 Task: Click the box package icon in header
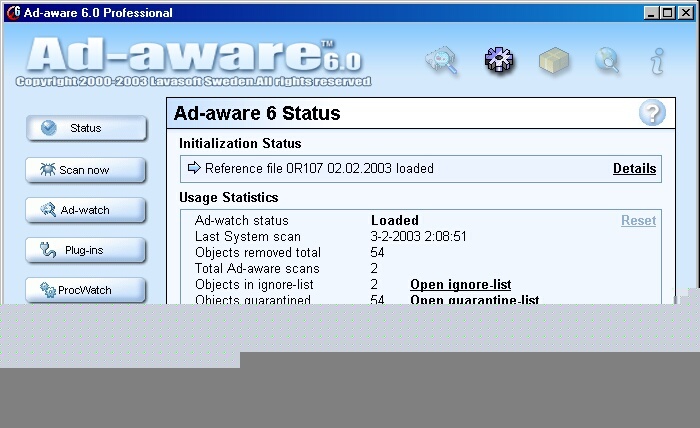pyautogui.click(x=554, y=60)
